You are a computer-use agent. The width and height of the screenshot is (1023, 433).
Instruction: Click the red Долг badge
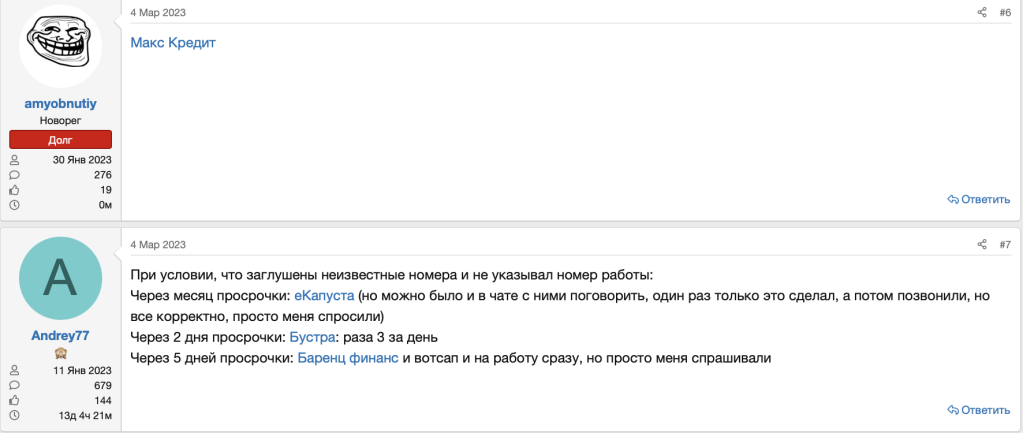61,140
